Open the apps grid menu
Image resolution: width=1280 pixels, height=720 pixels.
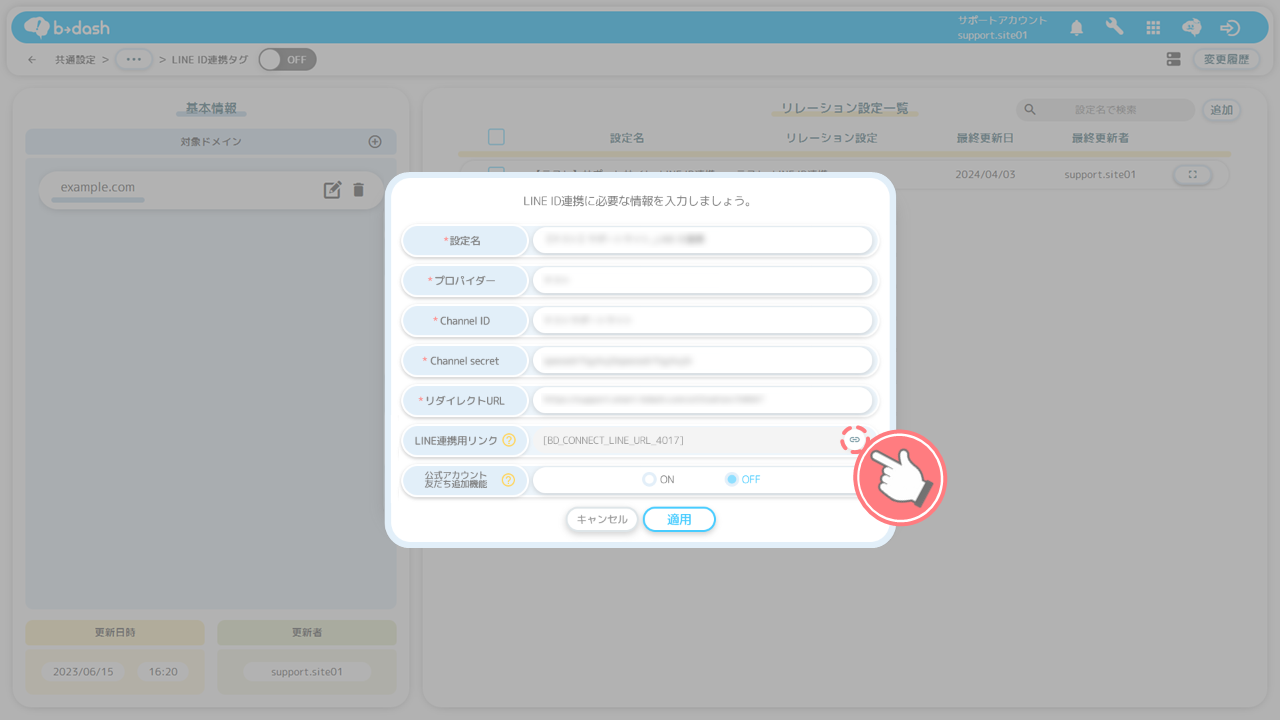[1153, 28]
